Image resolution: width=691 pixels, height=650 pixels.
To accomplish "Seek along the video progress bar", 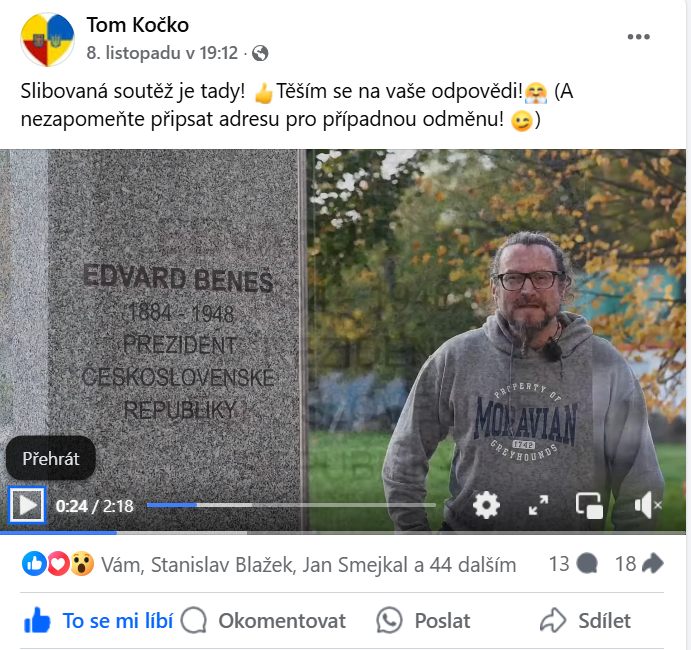I will click(x=291, y=505).
